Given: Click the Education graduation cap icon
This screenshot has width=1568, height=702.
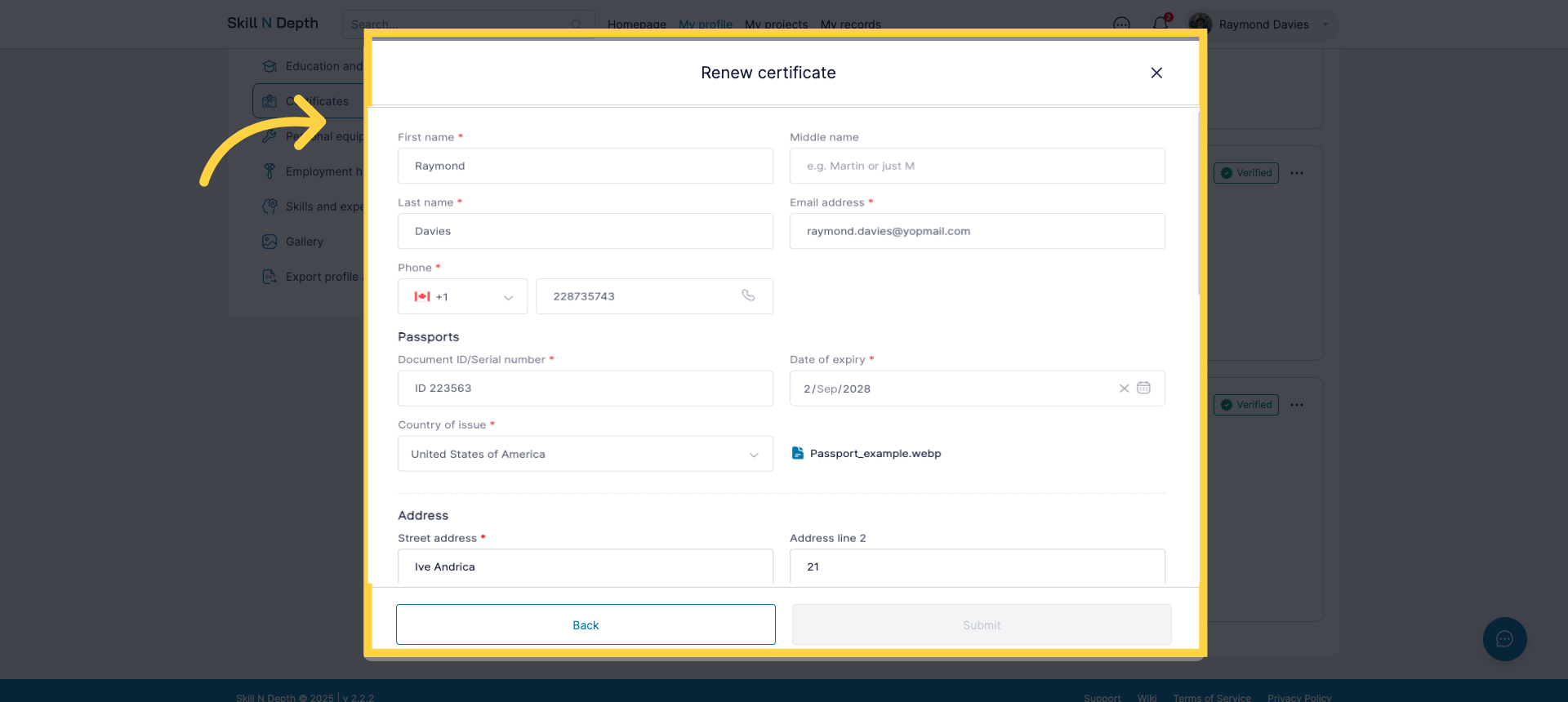Looking at the screenshot, I should 269,66.
